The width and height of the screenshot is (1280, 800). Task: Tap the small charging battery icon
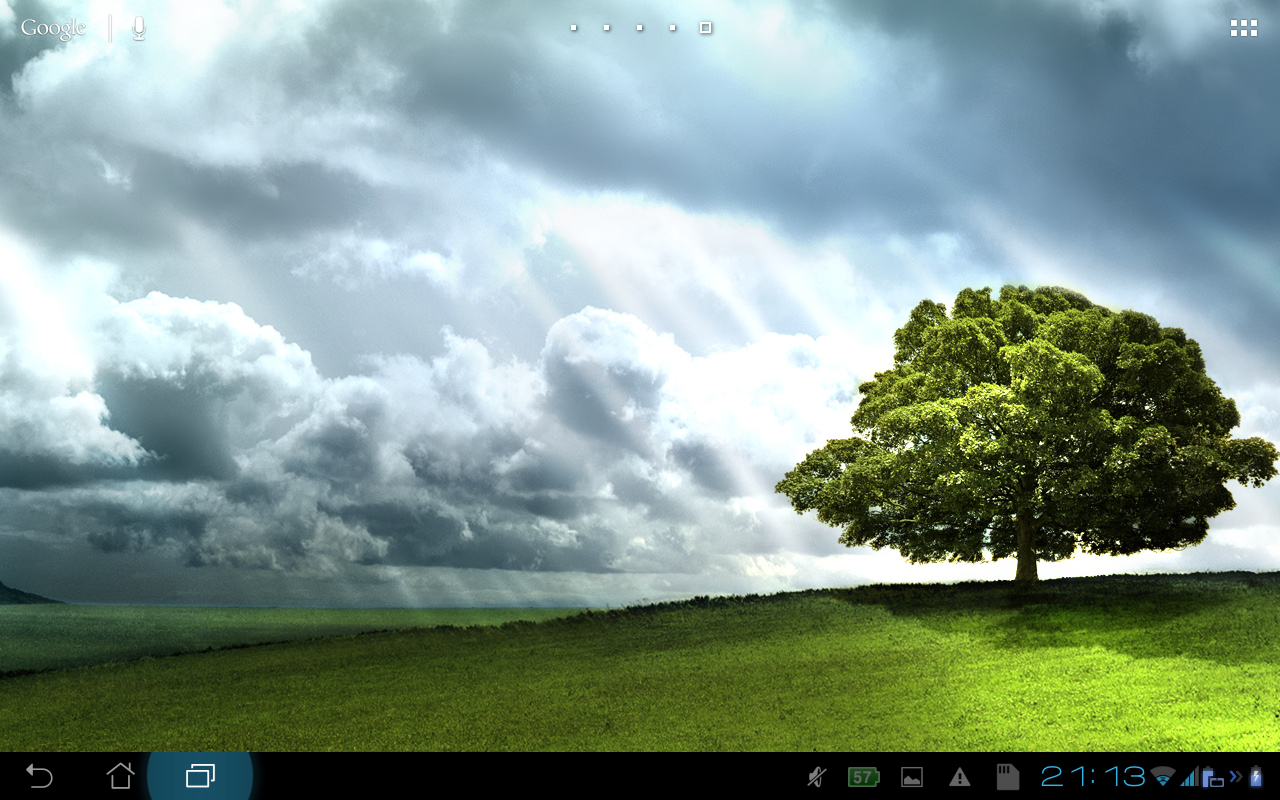point(1255,776)
